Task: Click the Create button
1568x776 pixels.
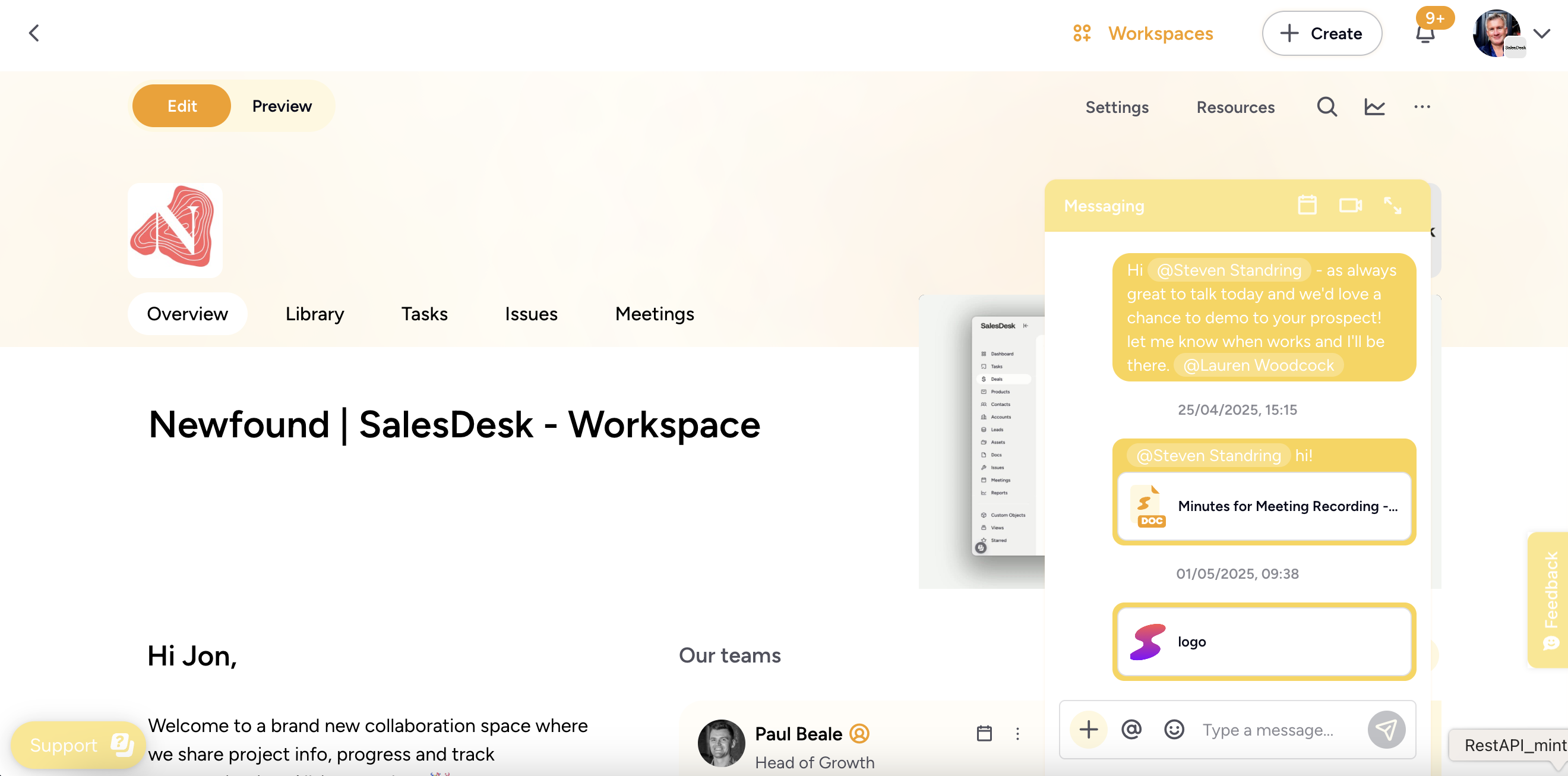Action: pyautogui.click(x=1322, y=33)
